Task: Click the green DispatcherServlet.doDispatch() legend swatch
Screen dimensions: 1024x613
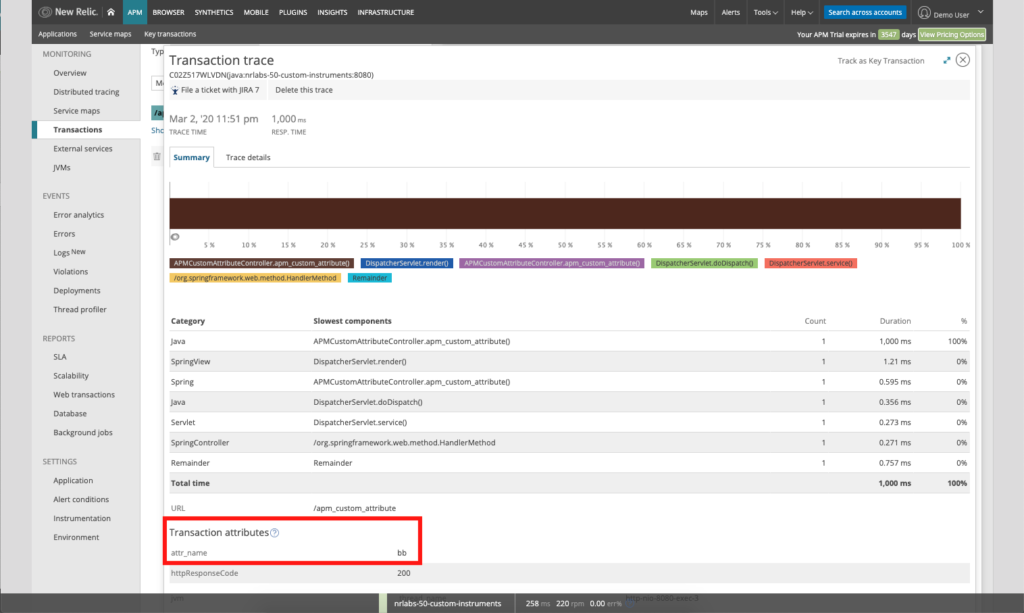Action: (x=704, y=263)
